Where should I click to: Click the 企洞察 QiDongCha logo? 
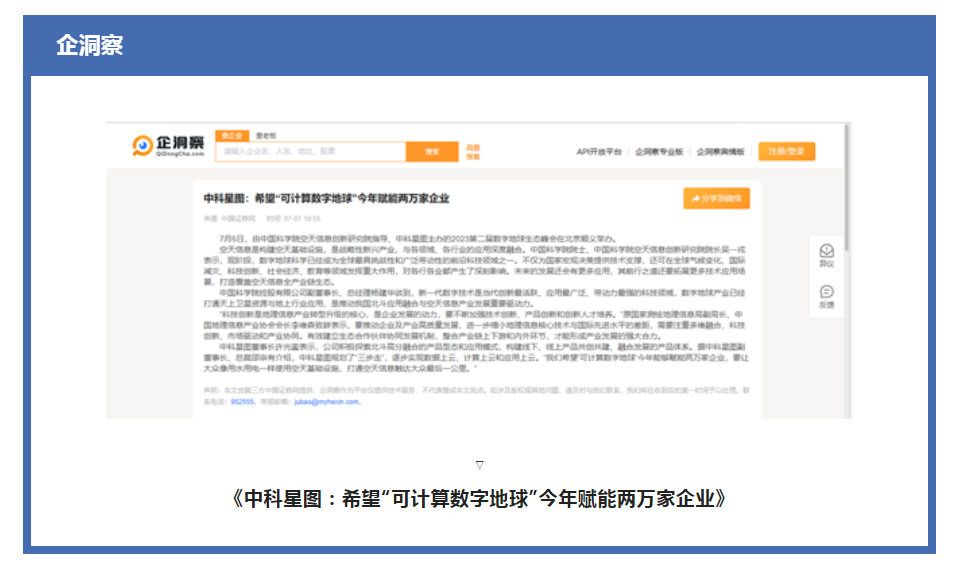tap(169, 148)
